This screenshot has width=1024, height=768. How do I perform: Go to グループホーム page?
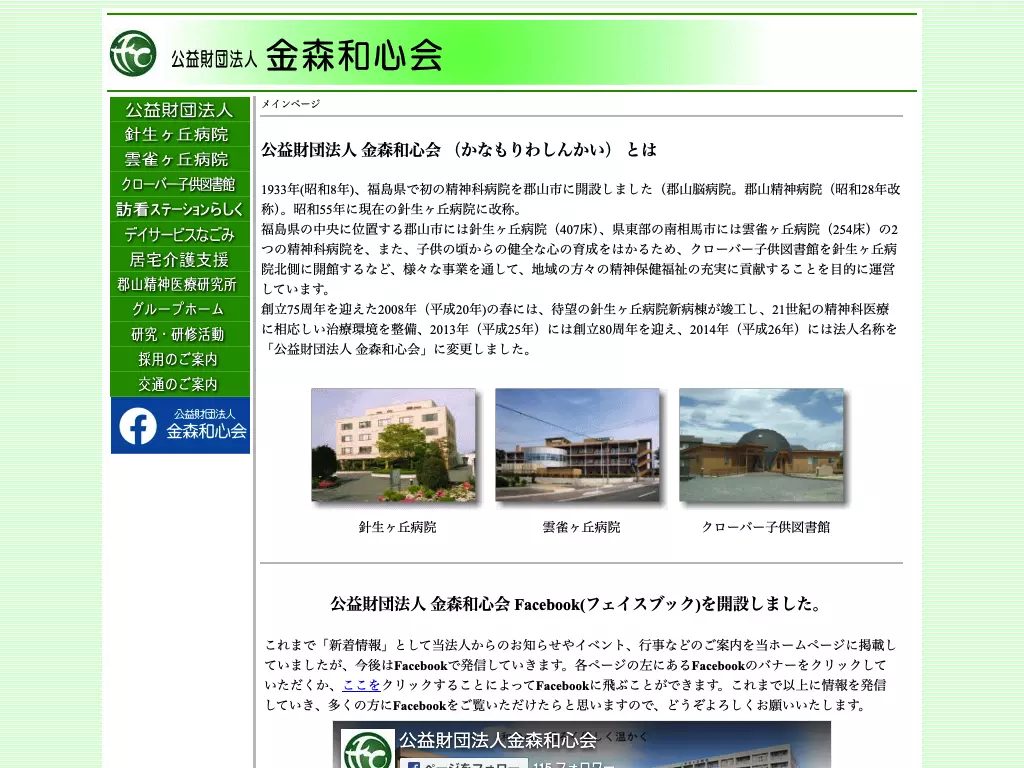point(180,309)
